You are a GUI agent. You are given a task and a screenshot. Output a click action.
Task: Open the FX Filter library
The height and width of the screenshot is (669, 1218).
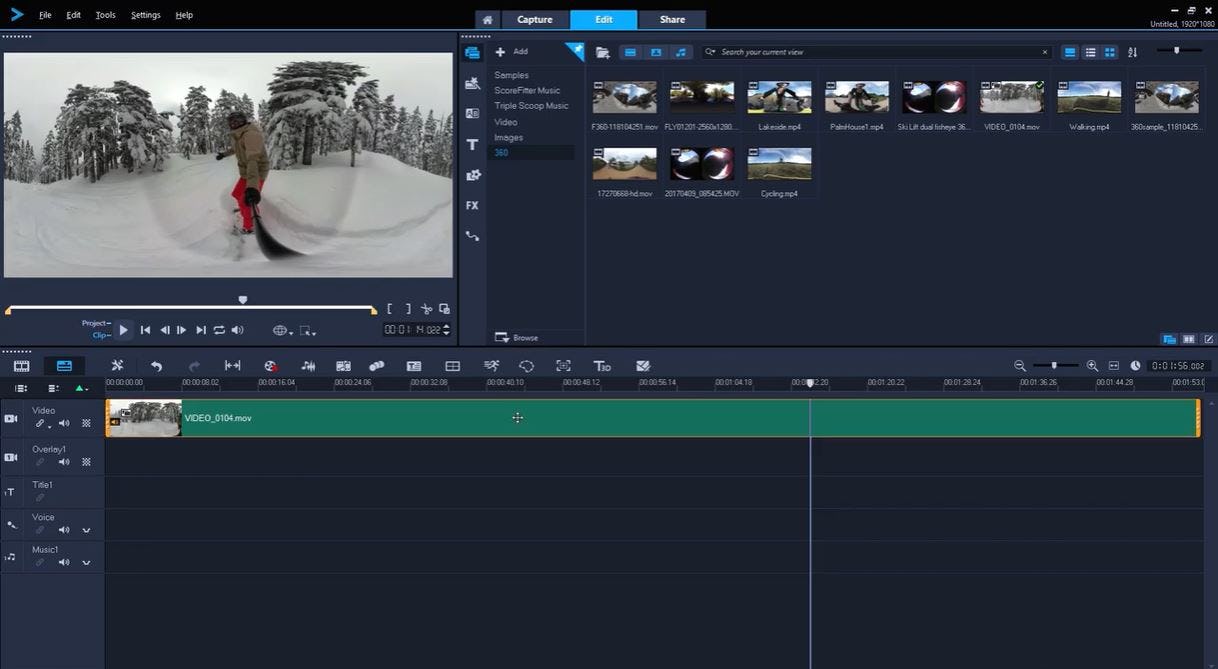click(x=472, y=205)
